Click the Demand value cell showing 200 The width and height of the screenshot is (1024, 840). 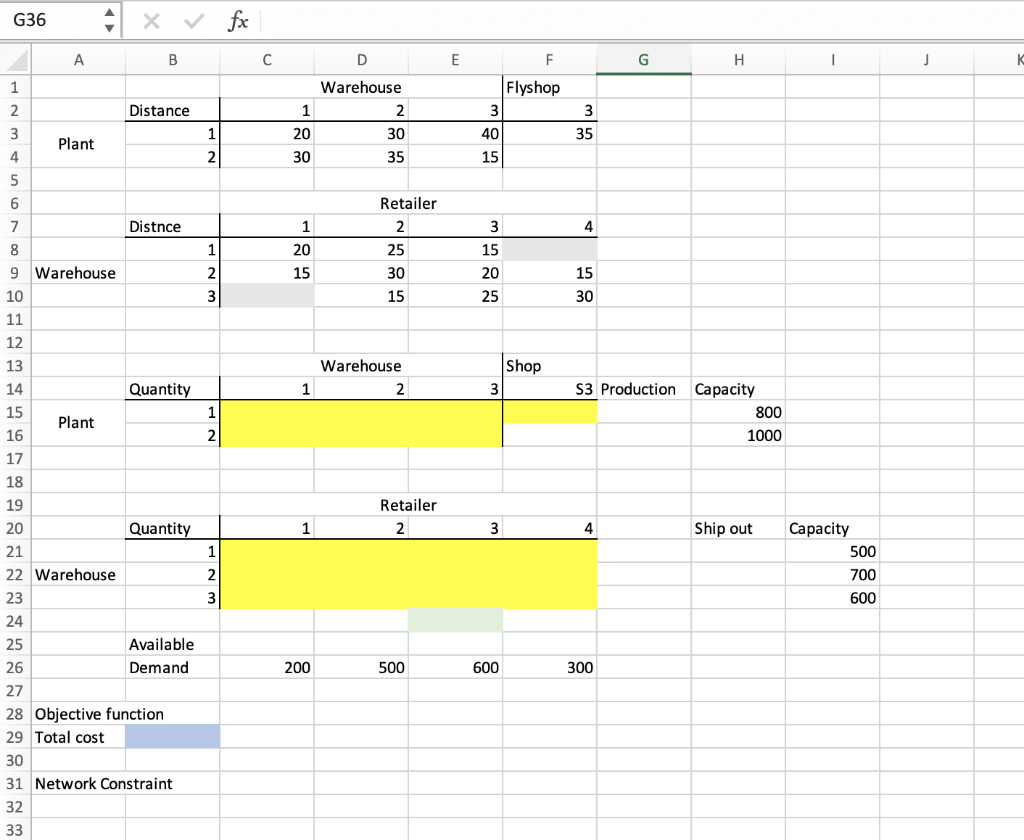coord(266,667)
